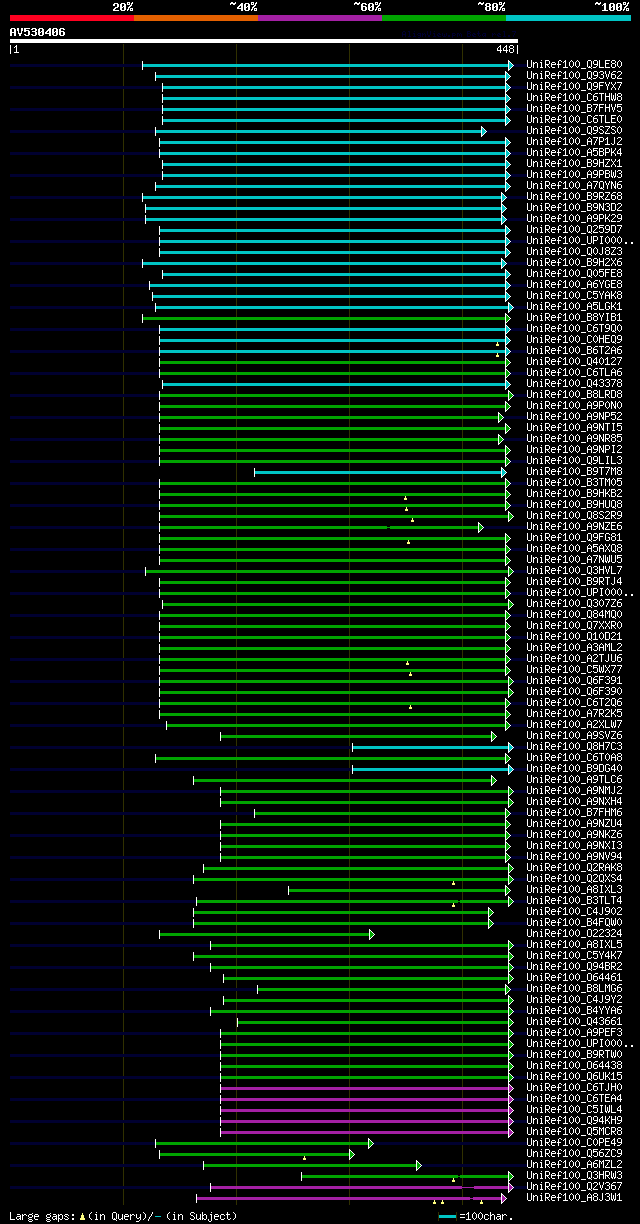Screen dimensions: 640x1224
Task: Click the UniRef100_B9N3D2 label
Action: pyautogui.click(x=574, y=208)
